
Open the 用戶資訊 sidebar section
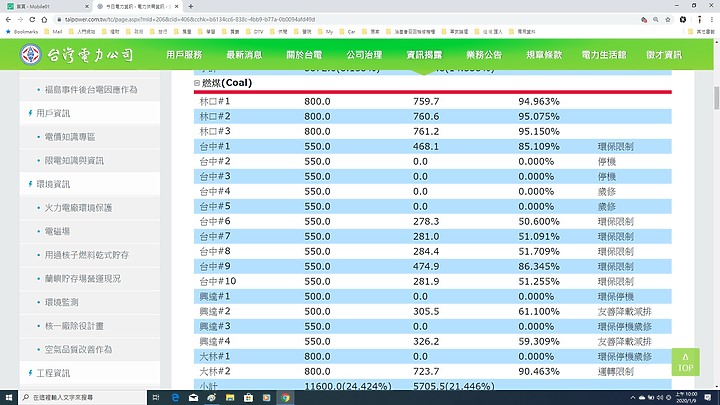(x=53, y=113)
